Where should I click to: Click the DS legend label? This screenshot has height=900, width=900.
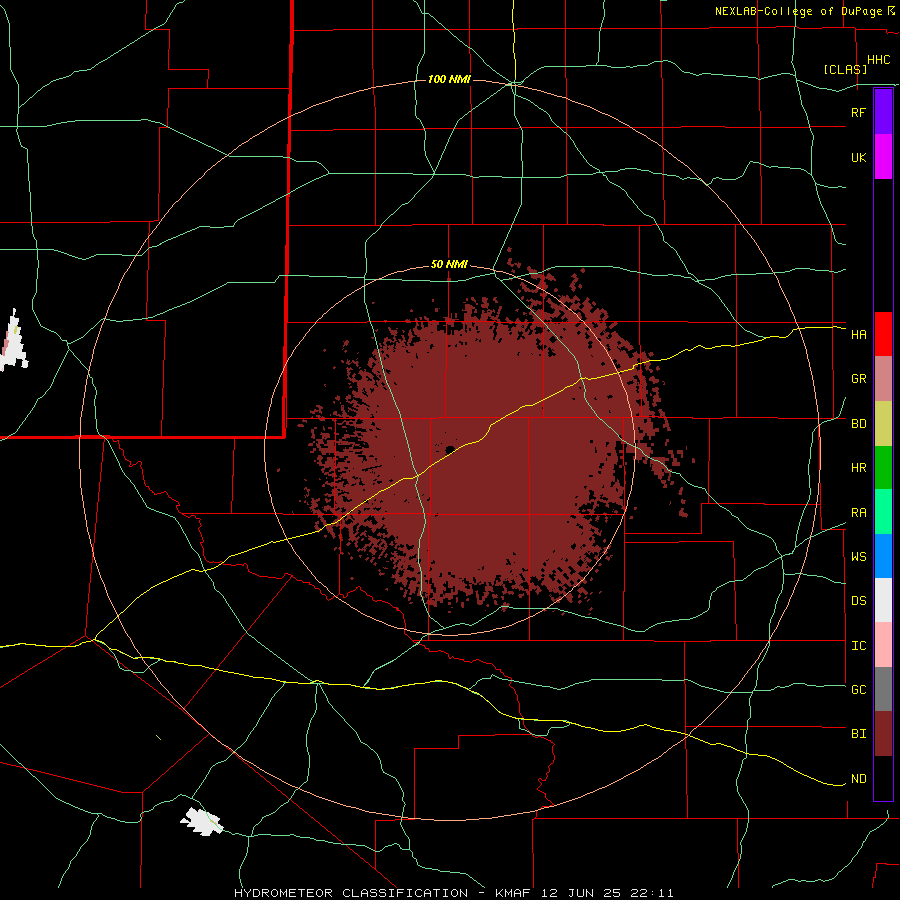[858, 601]
